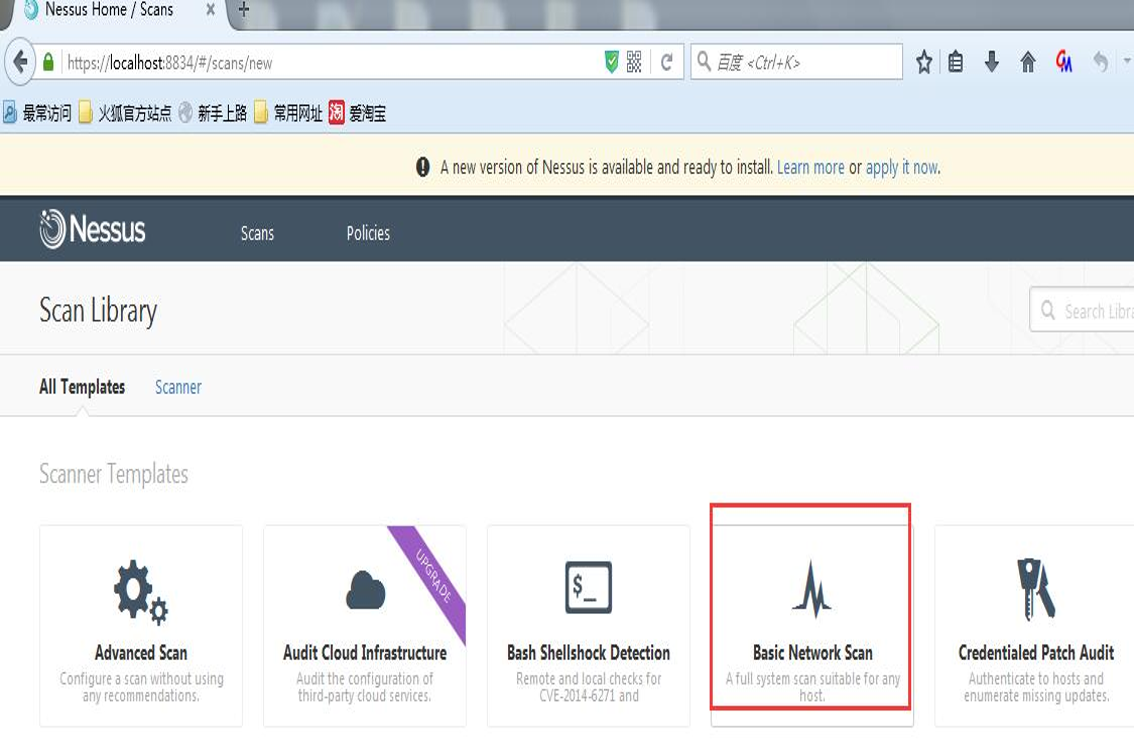The height and width of the screenshot is (749, 1134).
Task: Open the 新手上路 bookmark
Action: pos(213,113)
